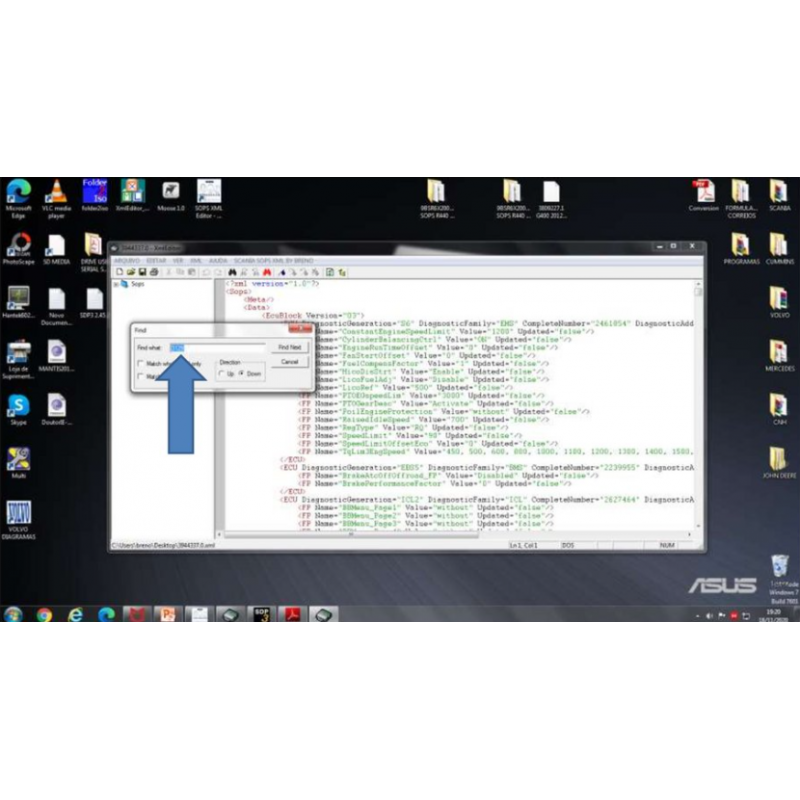Screen dimensions: 800x800
Task: Select the Down direction radio button
Action: coord(241,373)
